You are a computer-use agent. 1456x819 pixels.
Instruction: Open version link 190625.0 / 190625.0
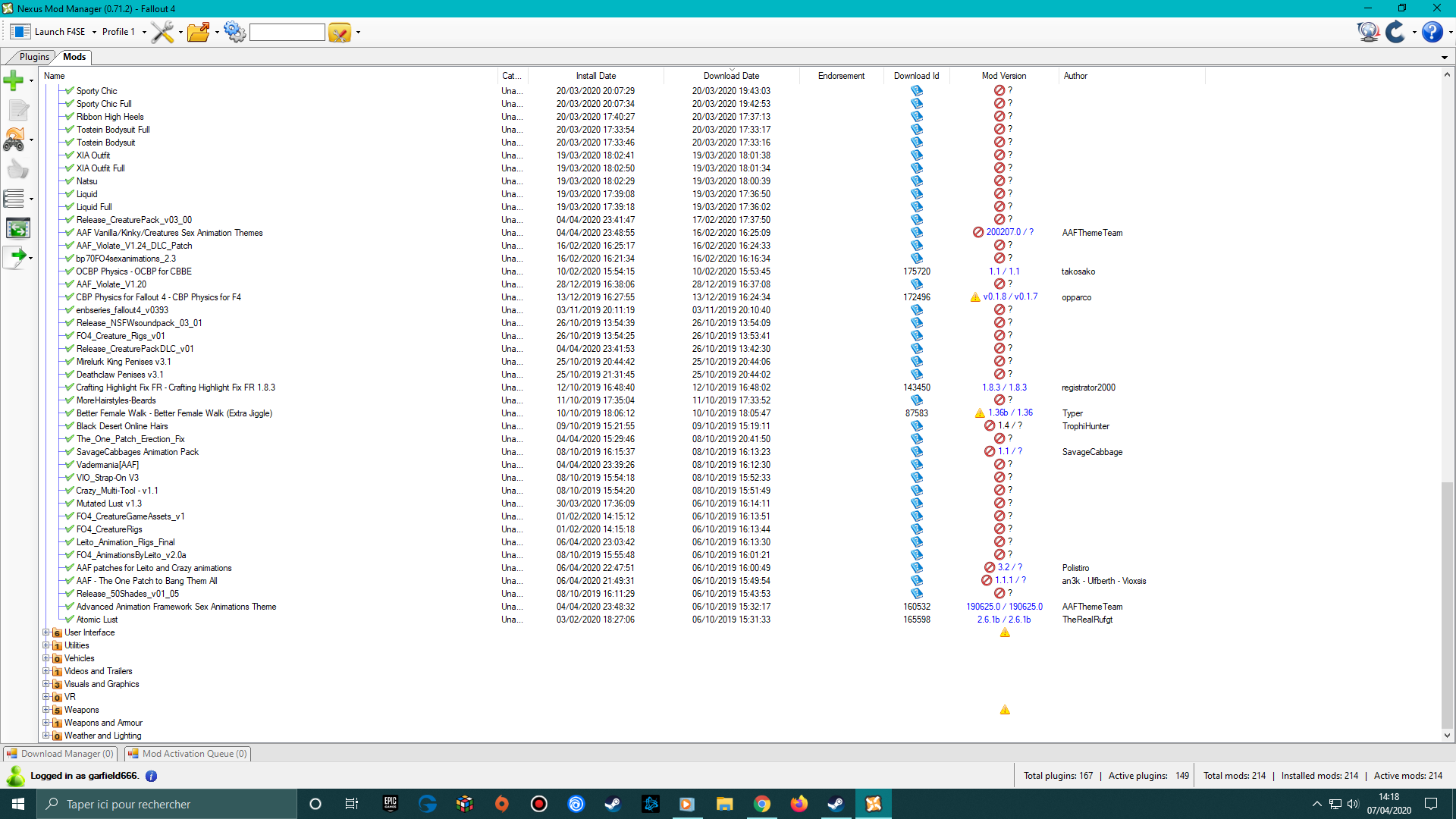(x=1004, y=607)
